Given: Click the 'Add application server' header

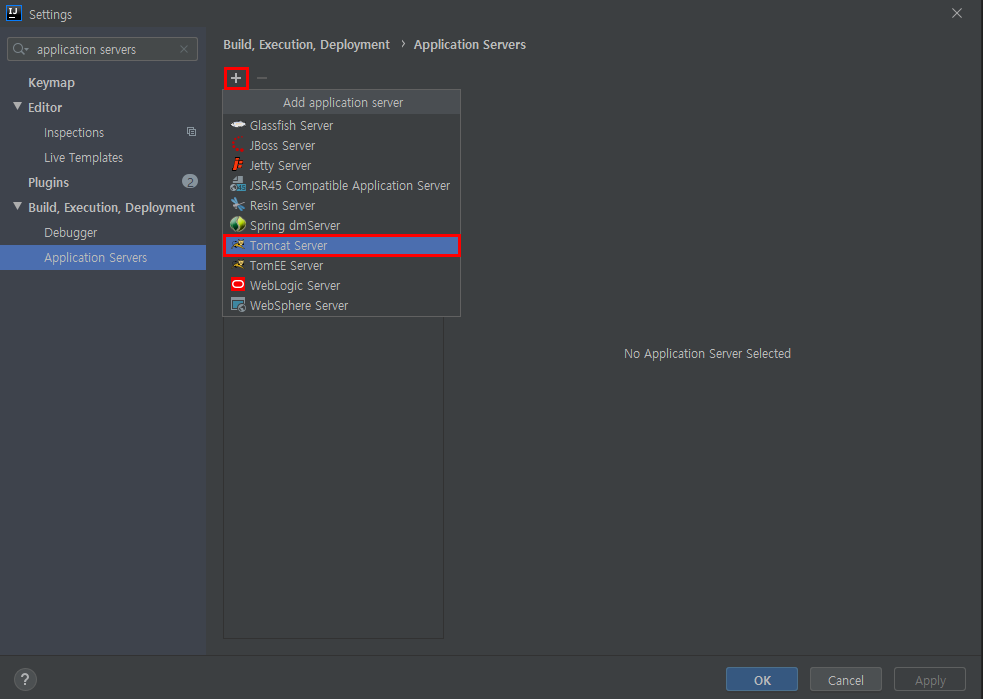Looking at the screenshot, I should click(342, 102).
